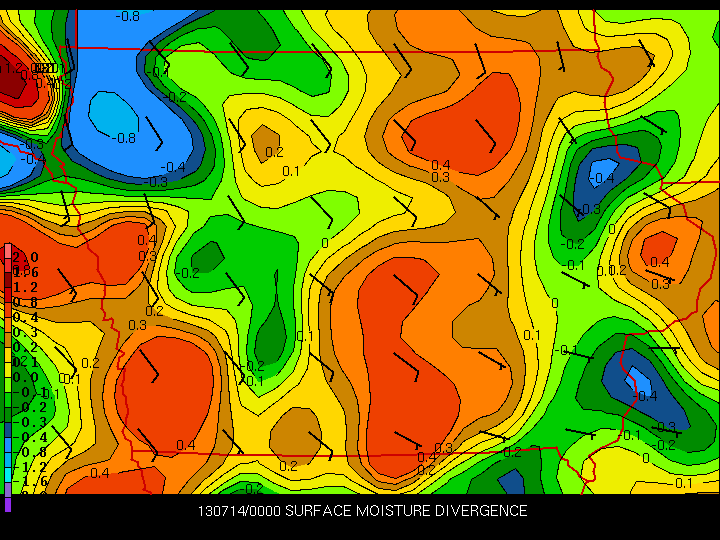Click the 130714/0000 date stamp in caption

239,511
